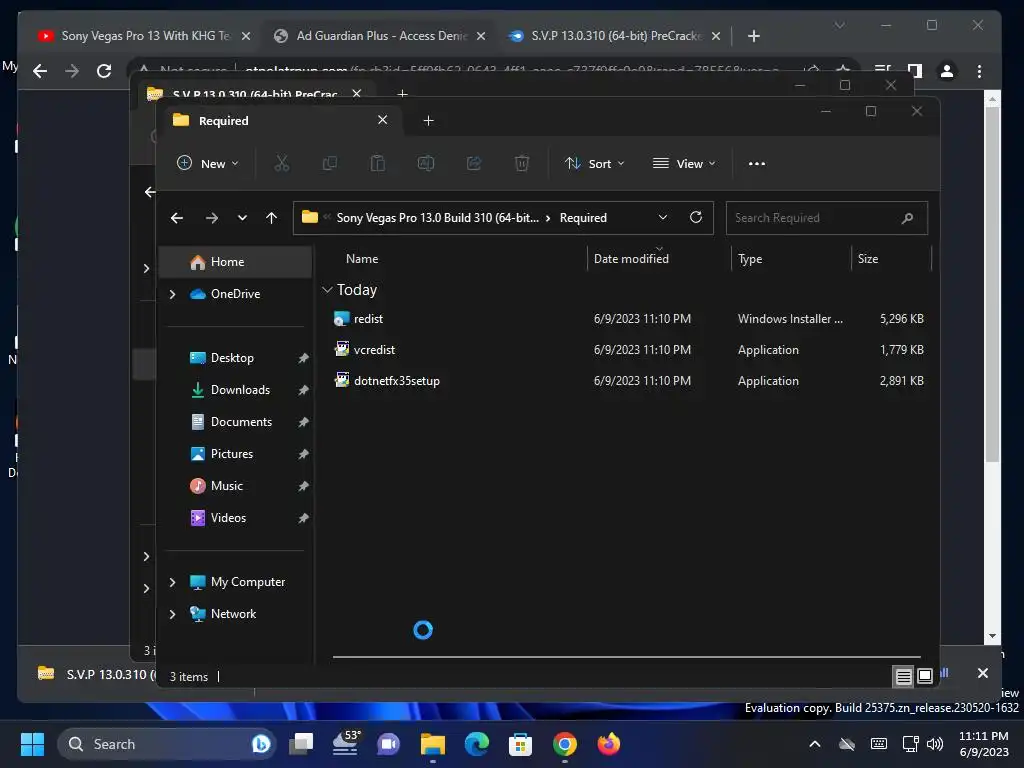This screenshot has height=768, width=1024.
Task: Open Chrome three-dot menu
Action: point(979,71)
